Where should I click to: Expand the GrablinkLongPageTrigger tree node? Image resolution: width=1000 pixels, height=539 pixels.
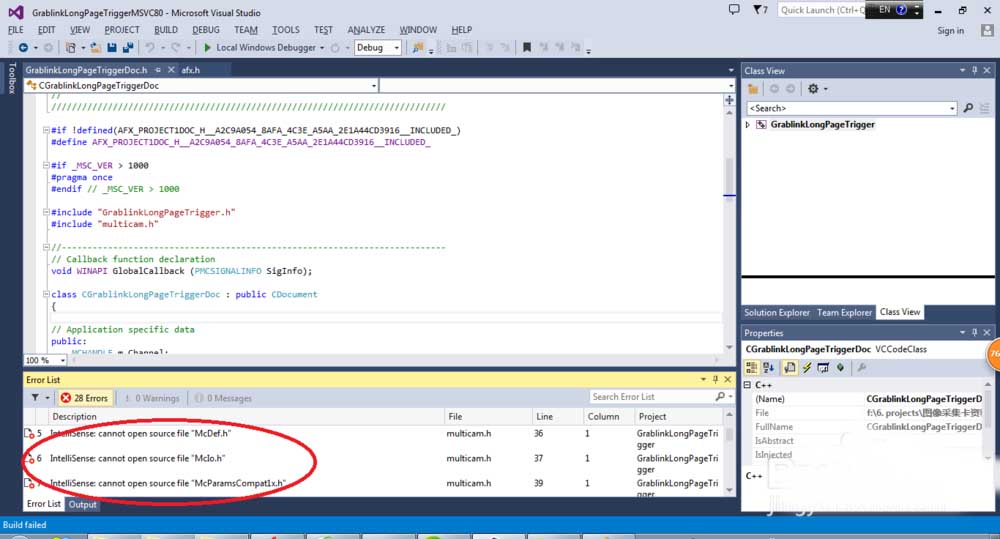pyautogui.click(x=748, y=125)
